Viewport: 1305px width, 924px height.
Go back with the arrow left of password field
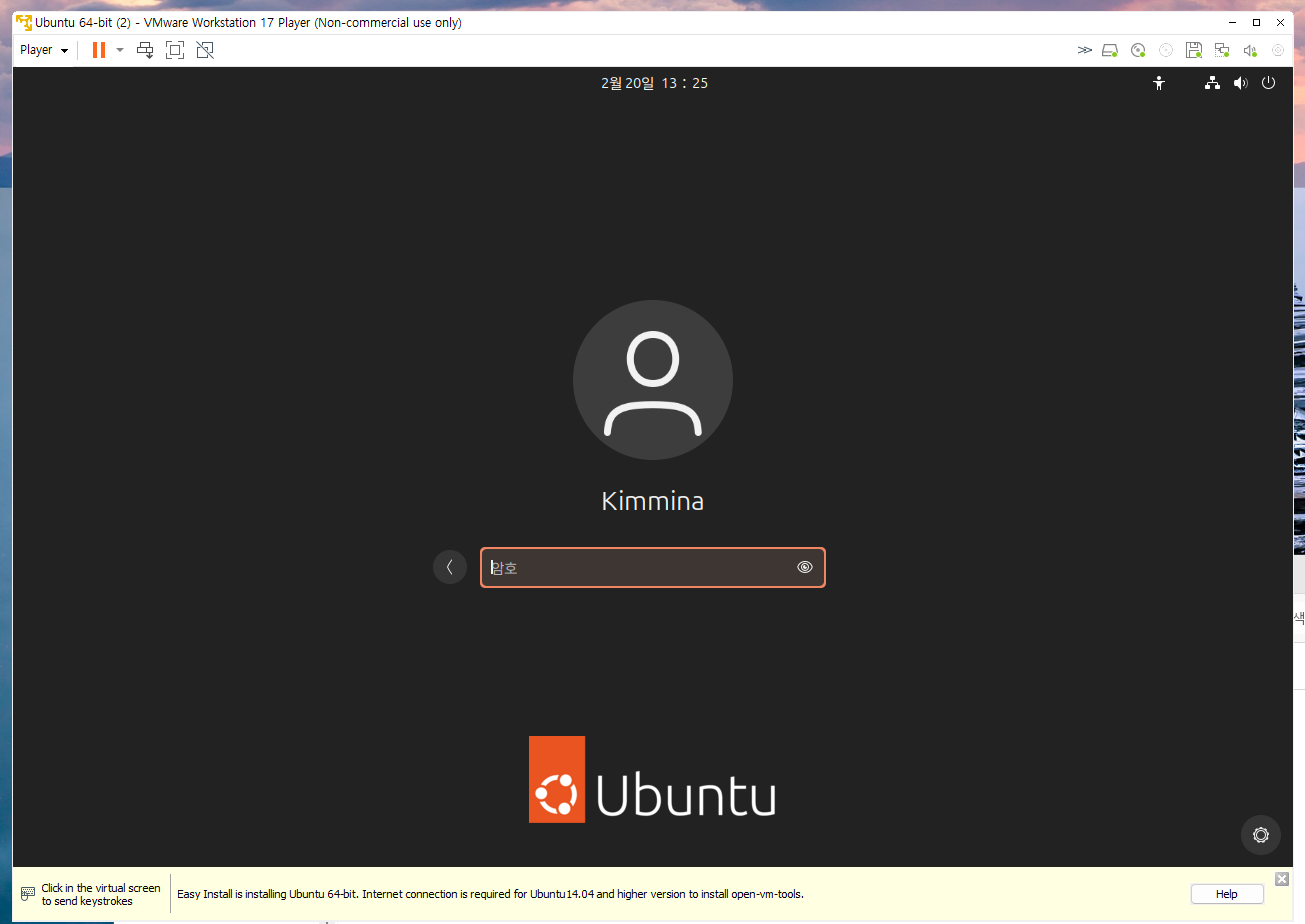(x=450, y=567)
